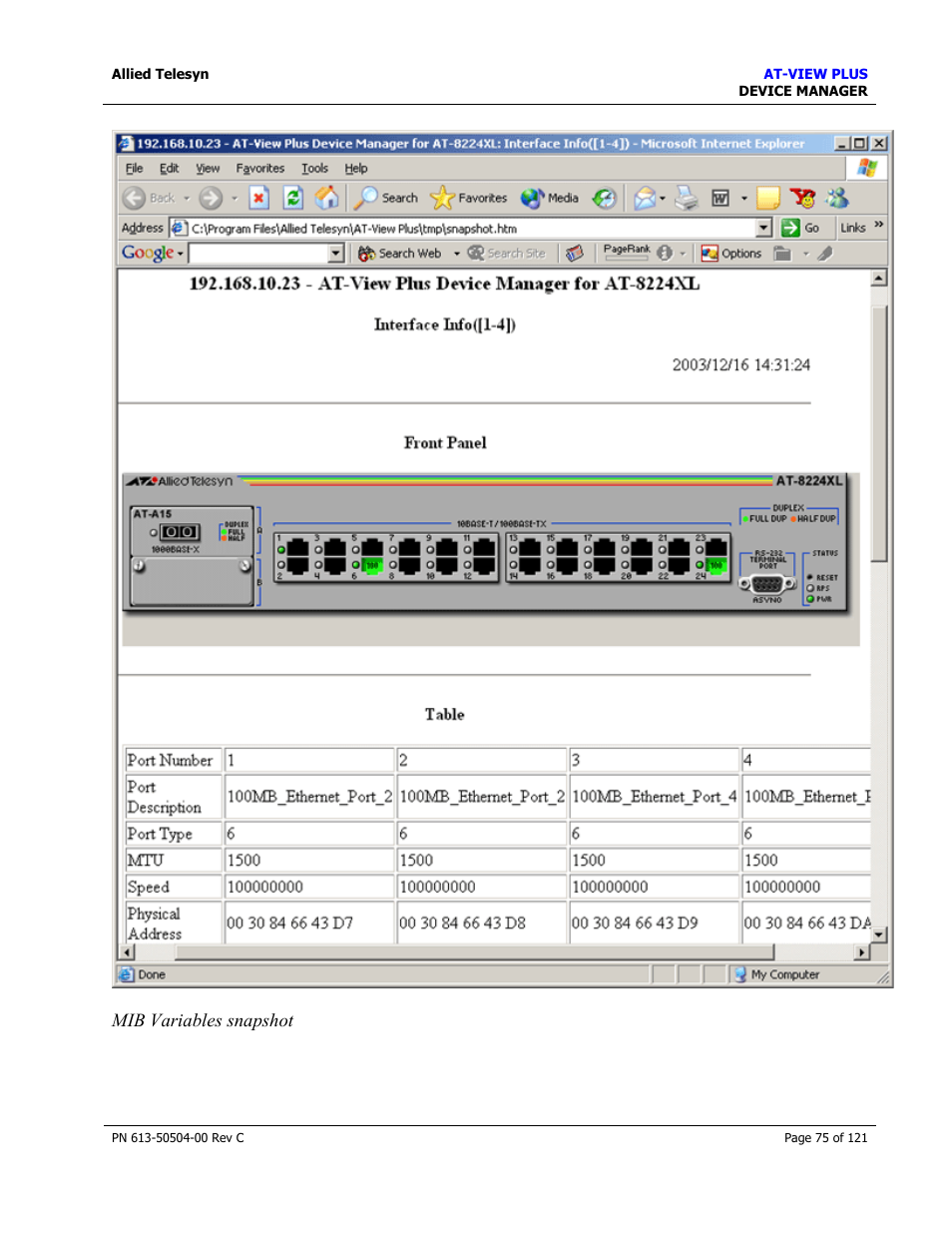Open the View menu

point(208,169)
